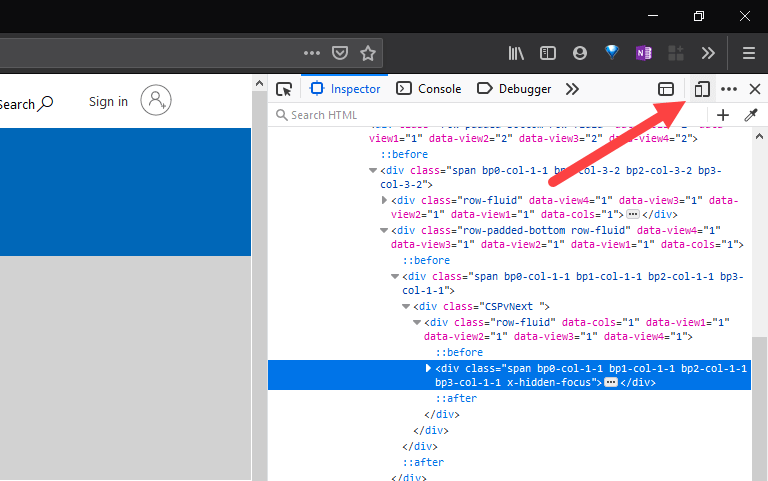This screenshot has height=481, width=768.
Task: Minimize the Firefox window
Action: coord(653,16)
